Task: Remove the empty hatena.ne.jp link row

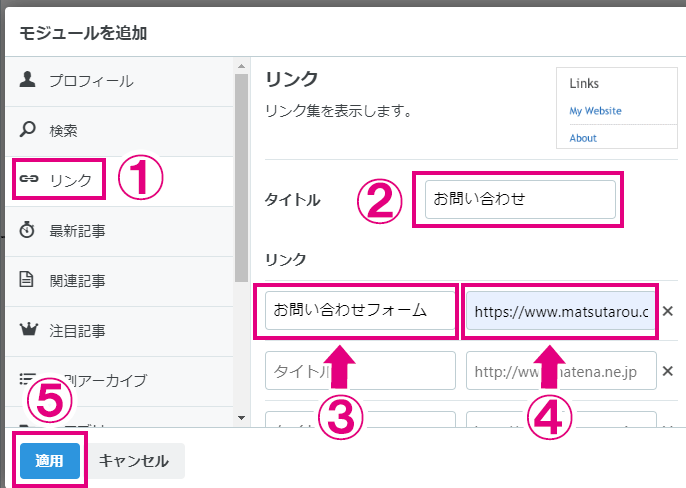Action: (x=668, y=371)
